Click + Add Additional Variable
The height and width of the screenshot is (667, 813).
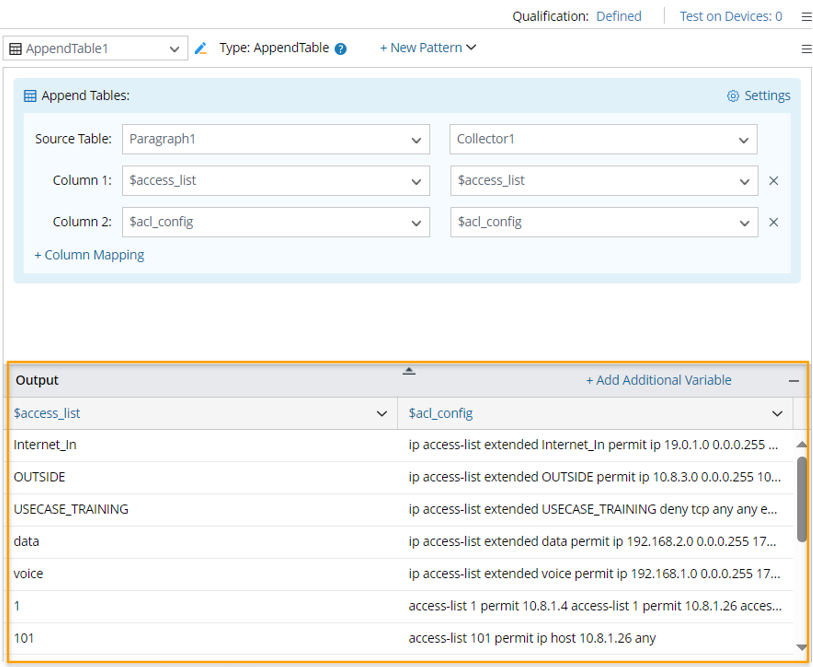pos(658,380)
